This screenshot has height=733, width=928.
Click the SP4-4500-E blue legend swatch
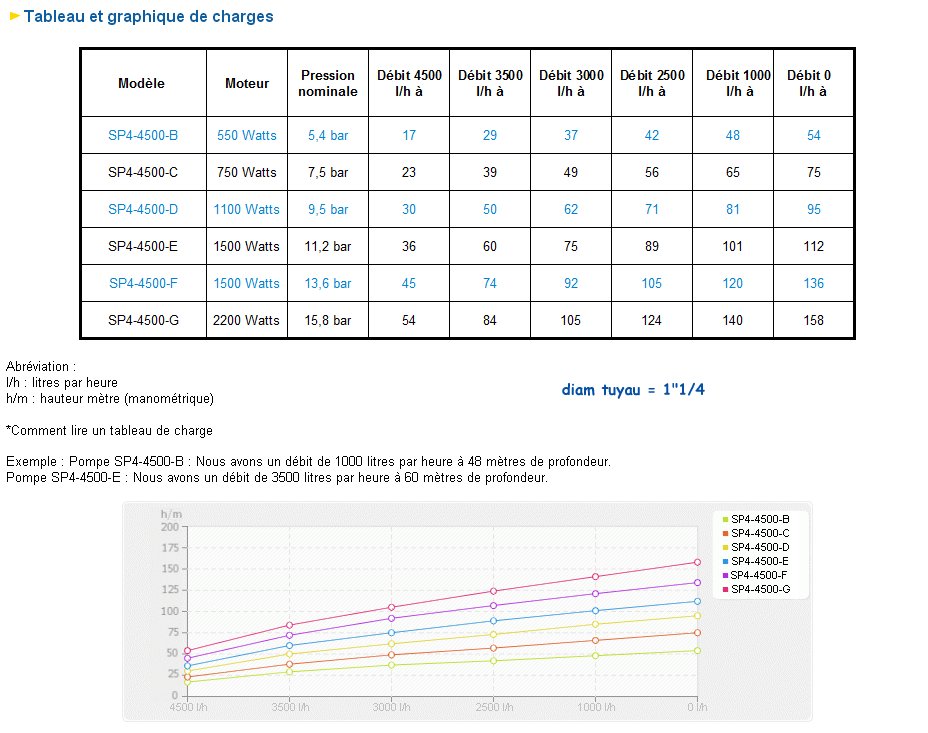pyautogui.click(x=725, y=561)
